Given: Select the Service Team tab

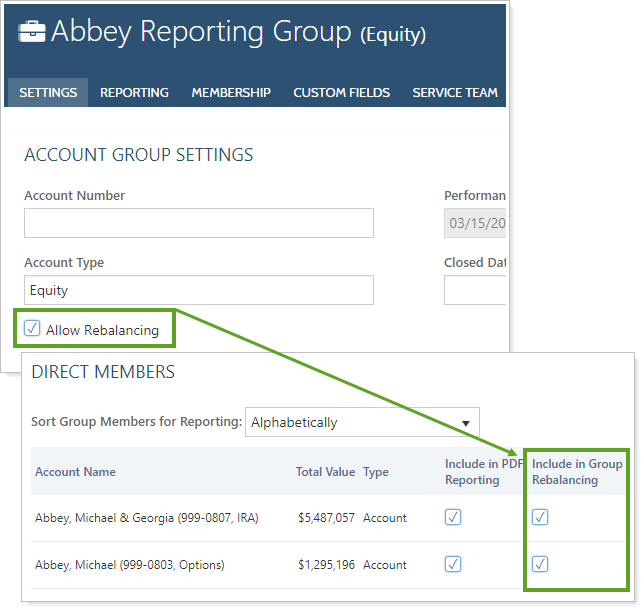Looking at the screenshot, I should tap(454, 92).
